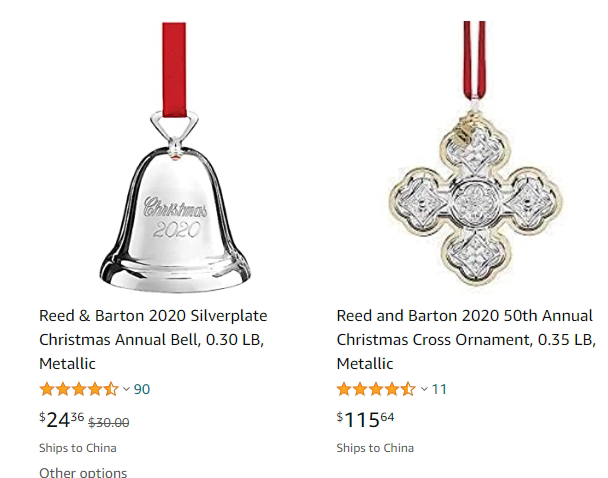Open the silverplate Christmas bell product image
Image resolution: width=608 pixels, height=478 pixels.
point(169,200)
